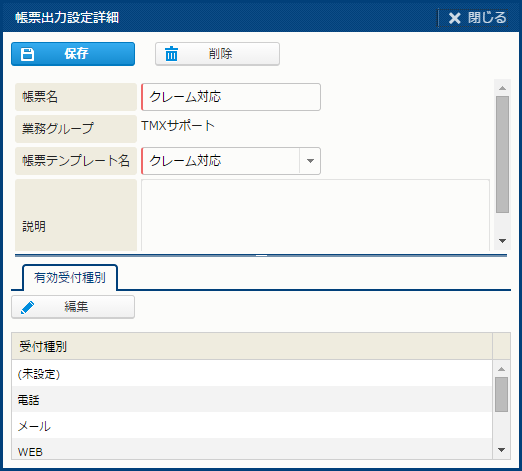Click the trash can delete icon
The height and width of the screenshot is (471, 522).
coord(172,54)
